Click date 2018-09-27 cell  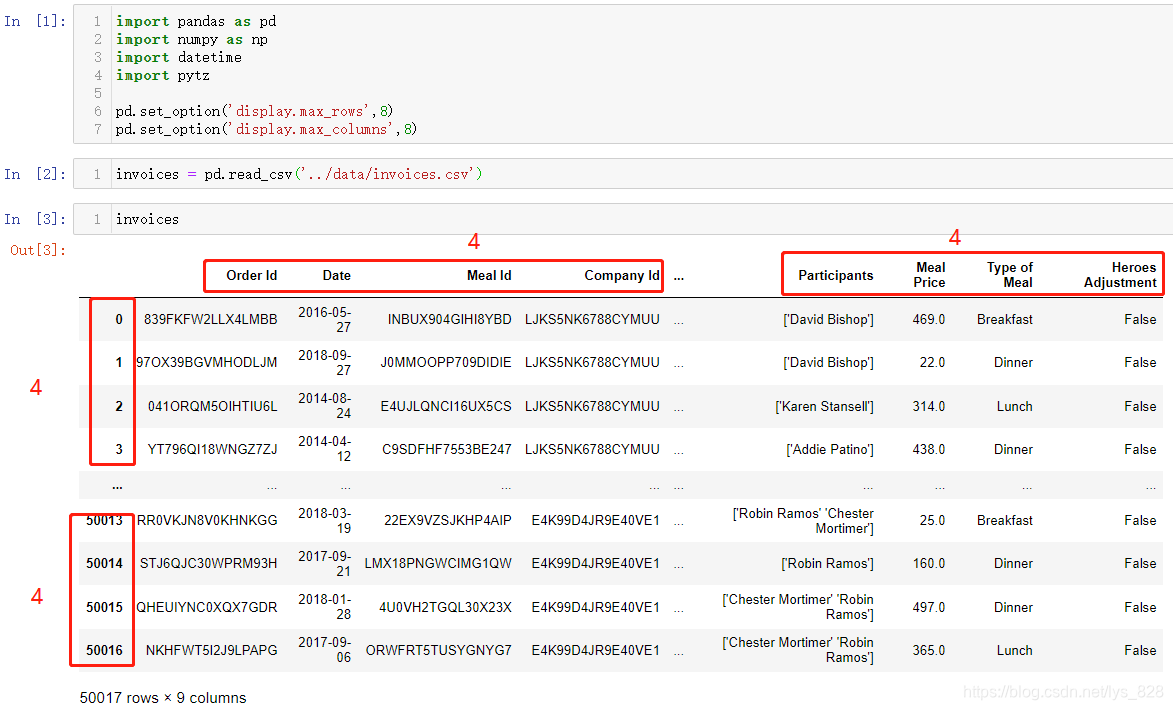coord(325,362)
